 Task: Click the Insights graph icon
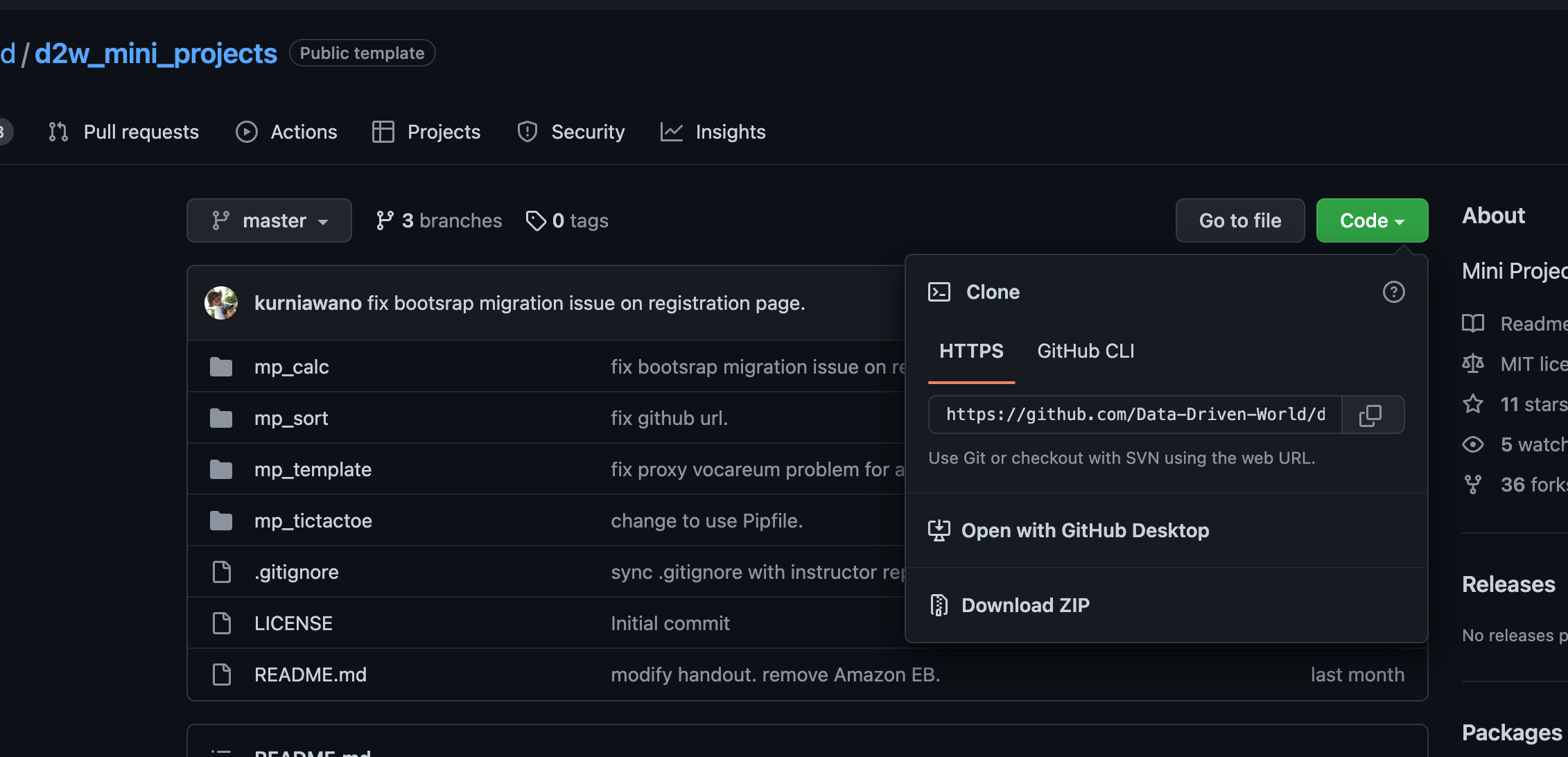[x=671, y=132]
